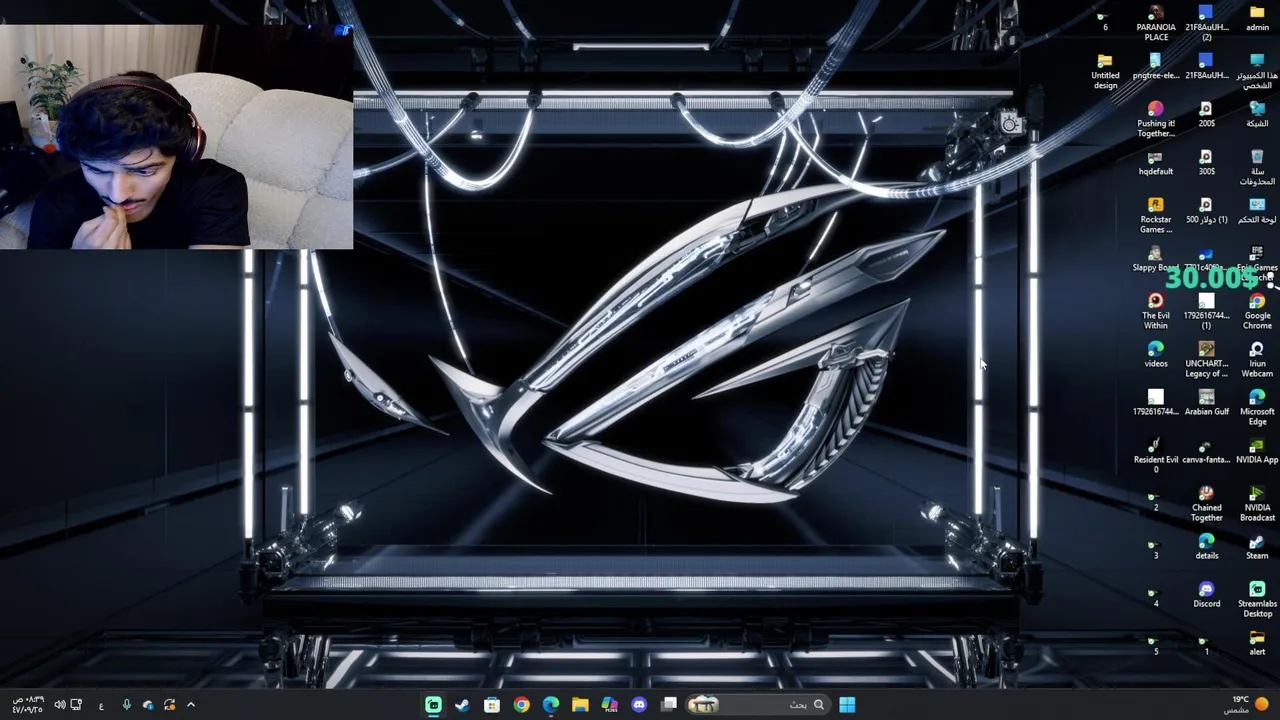Launch Steam from the desktop icon
The width and height of the screenshot is (1280, 720).
coord(1257,546)
